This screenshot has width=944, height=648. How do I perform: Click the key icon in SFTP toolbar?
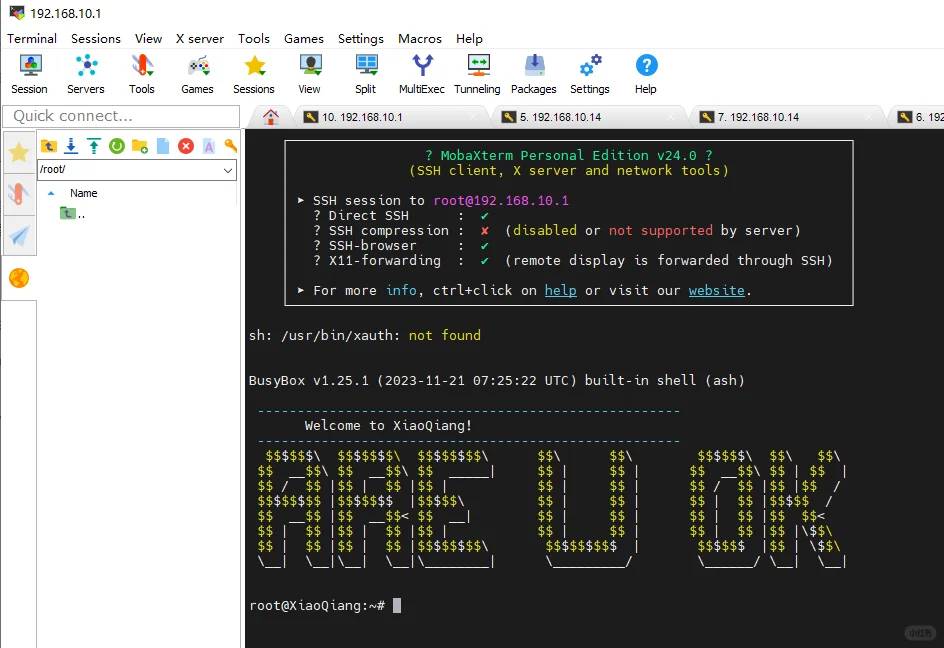tap(231, 146)
